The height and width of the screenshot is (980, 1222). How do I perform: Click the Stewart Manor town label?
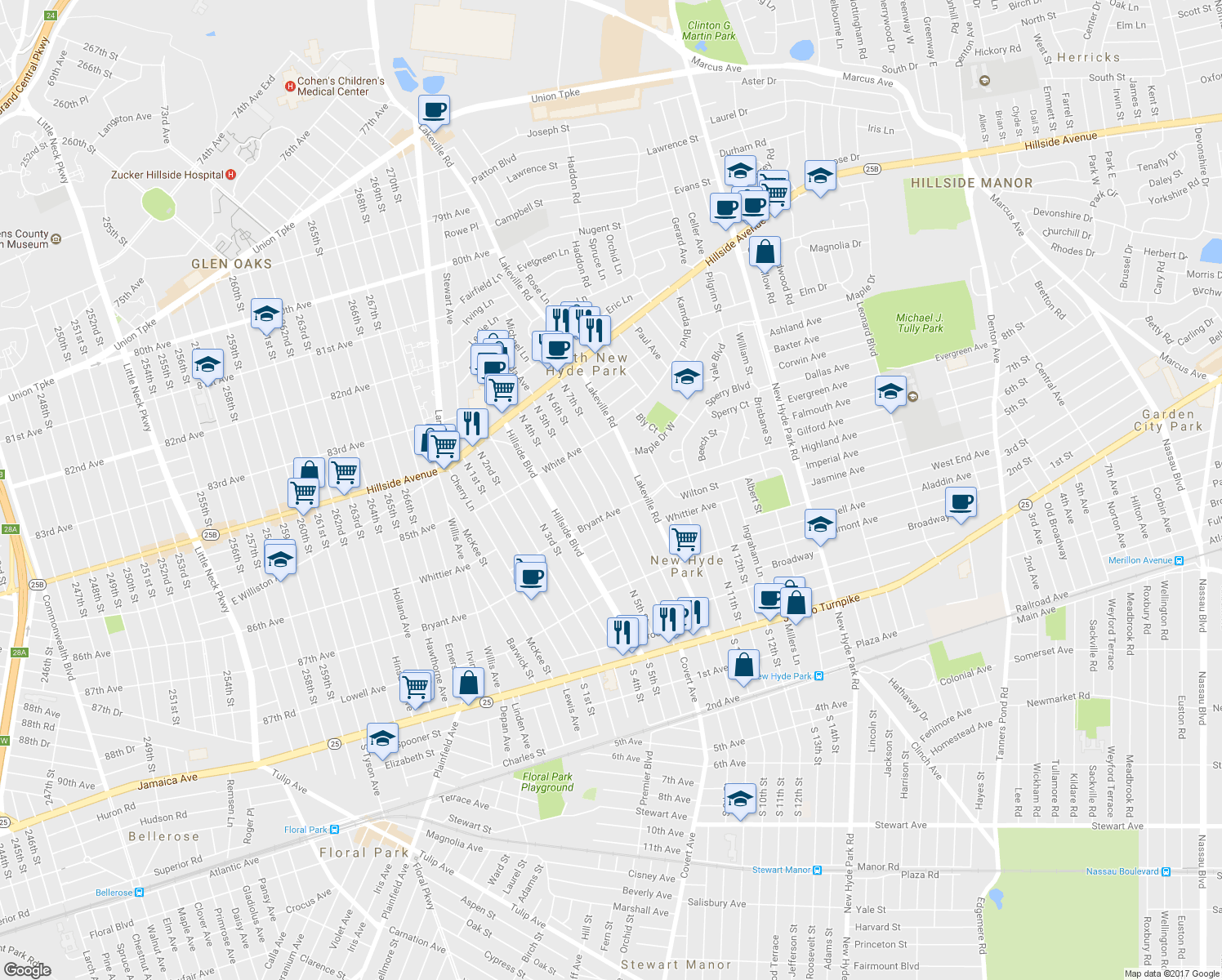[676, 964]
